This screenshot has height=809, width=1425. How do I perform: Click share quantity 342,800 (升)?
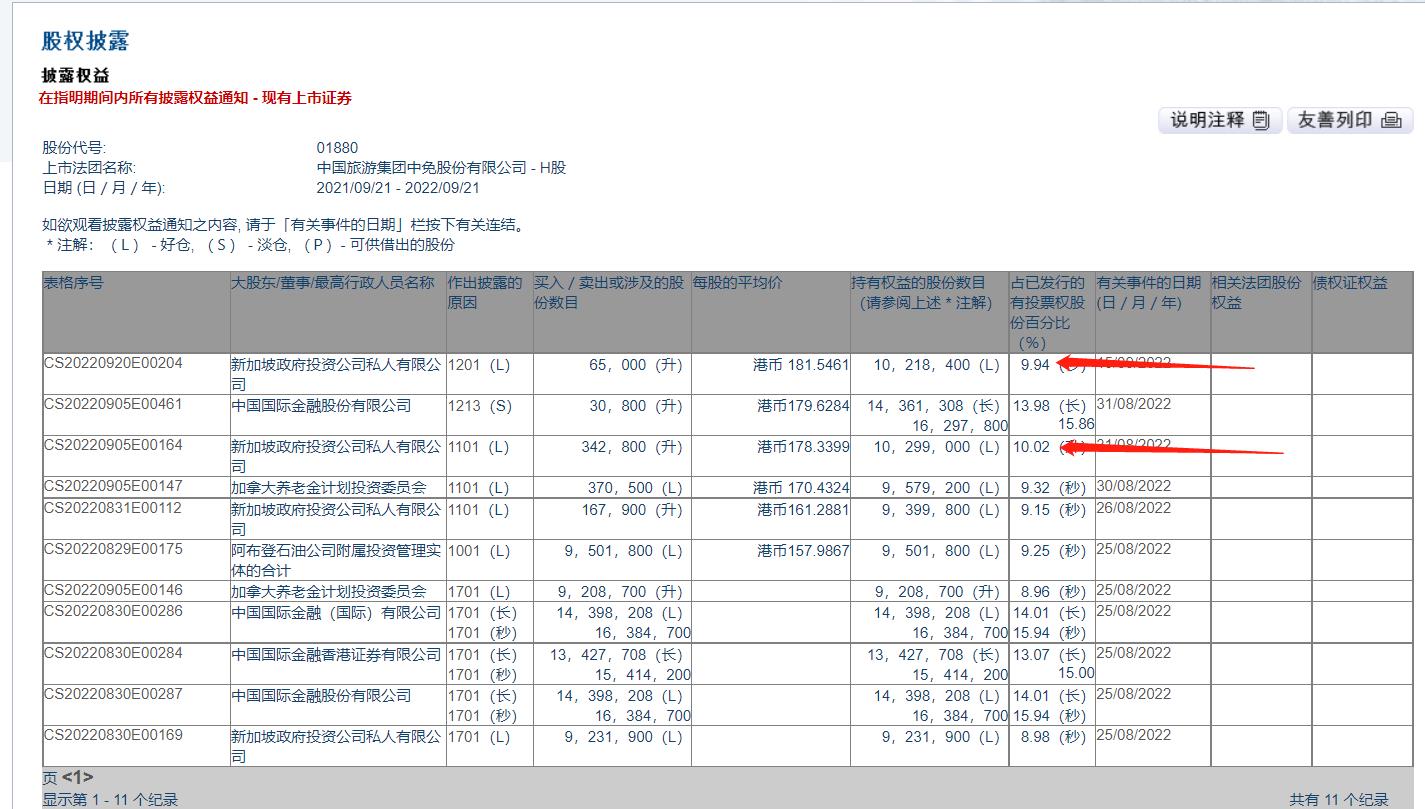pyautogui.click(x=631, y=447)
